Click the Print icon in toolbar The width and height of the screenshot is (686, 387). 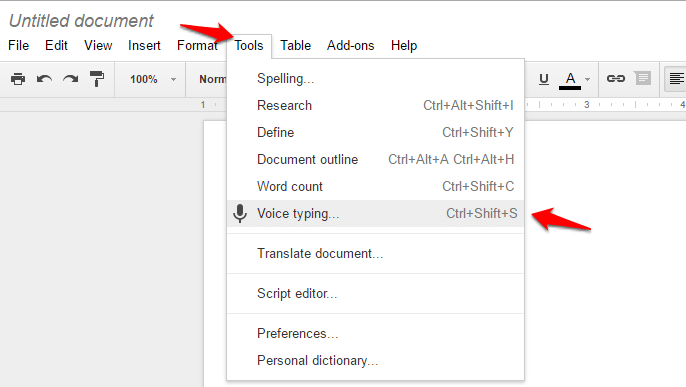[x=18, y=79]
